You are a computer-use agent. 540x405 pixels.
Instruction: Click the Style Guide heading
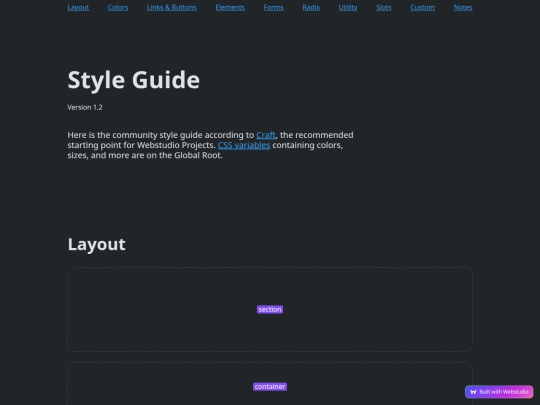click(134, 80)
